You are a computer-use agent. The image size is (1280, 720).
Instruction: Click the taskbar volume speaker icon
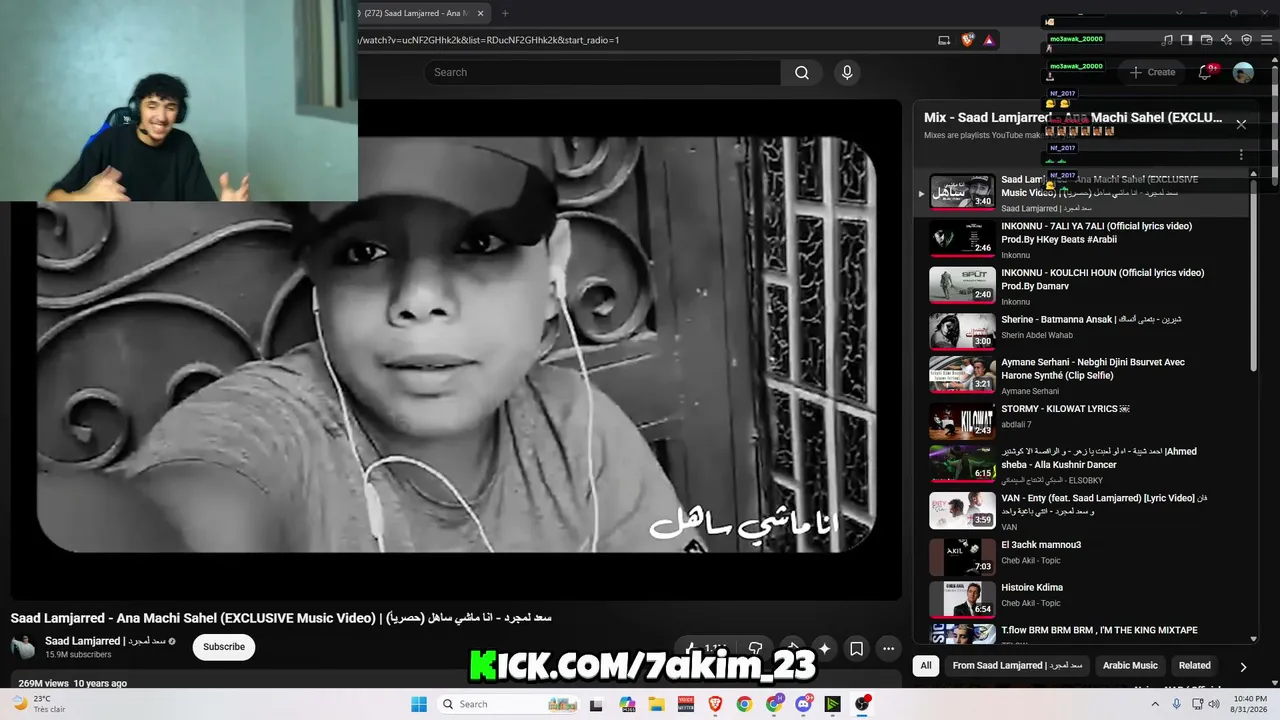pos(1214,704)
